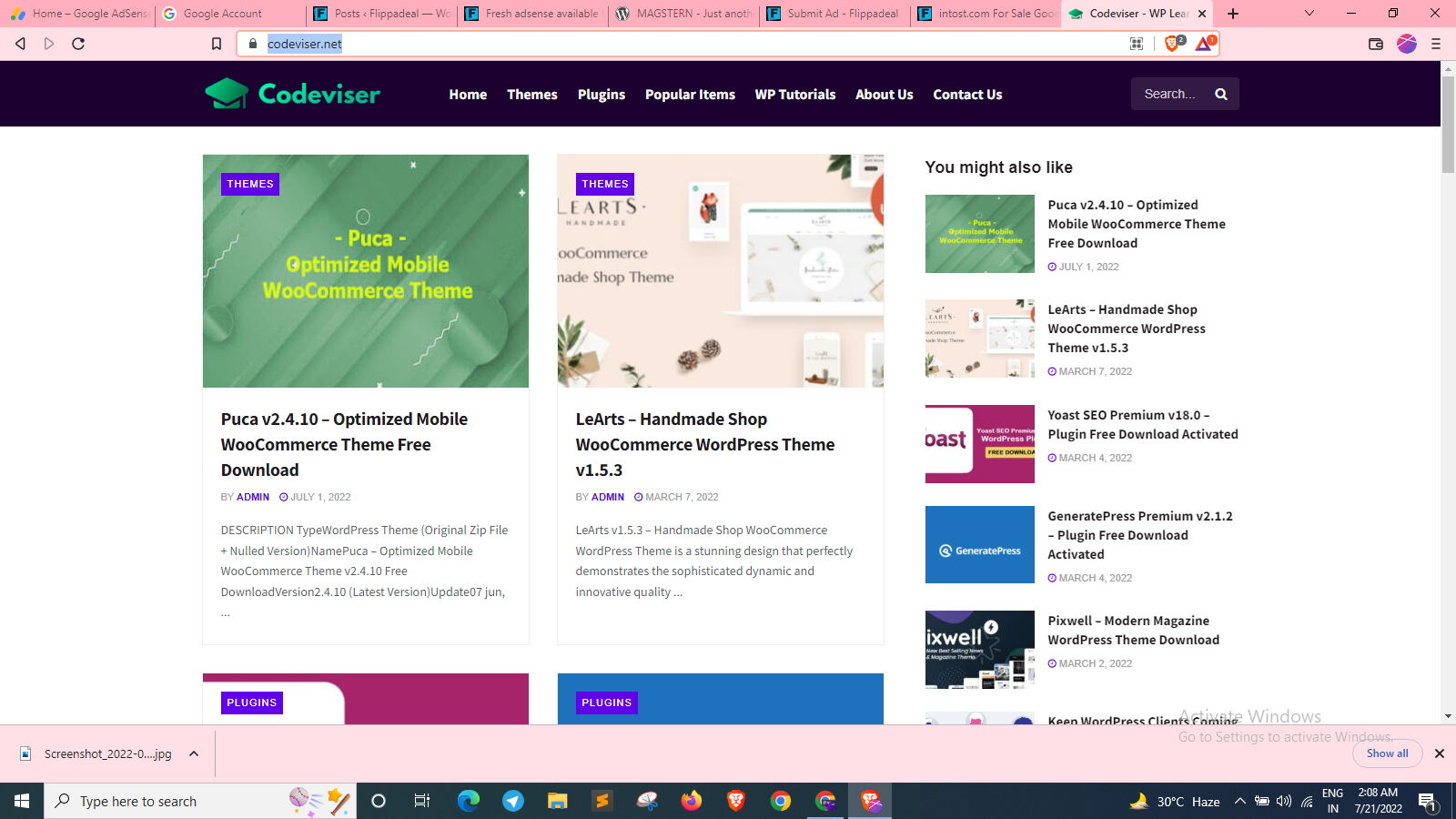This screenshot has height=819, width=1456.
Task: Switch to the Google Account tab
Action: [x=230, y=14]
